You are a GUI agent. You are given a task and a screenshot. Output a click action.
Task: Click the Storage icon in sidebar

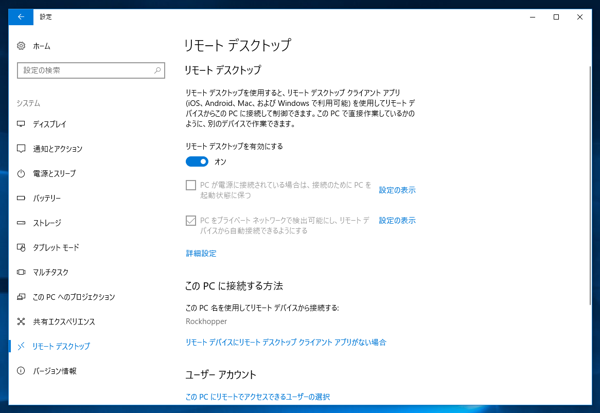point(21,222)
